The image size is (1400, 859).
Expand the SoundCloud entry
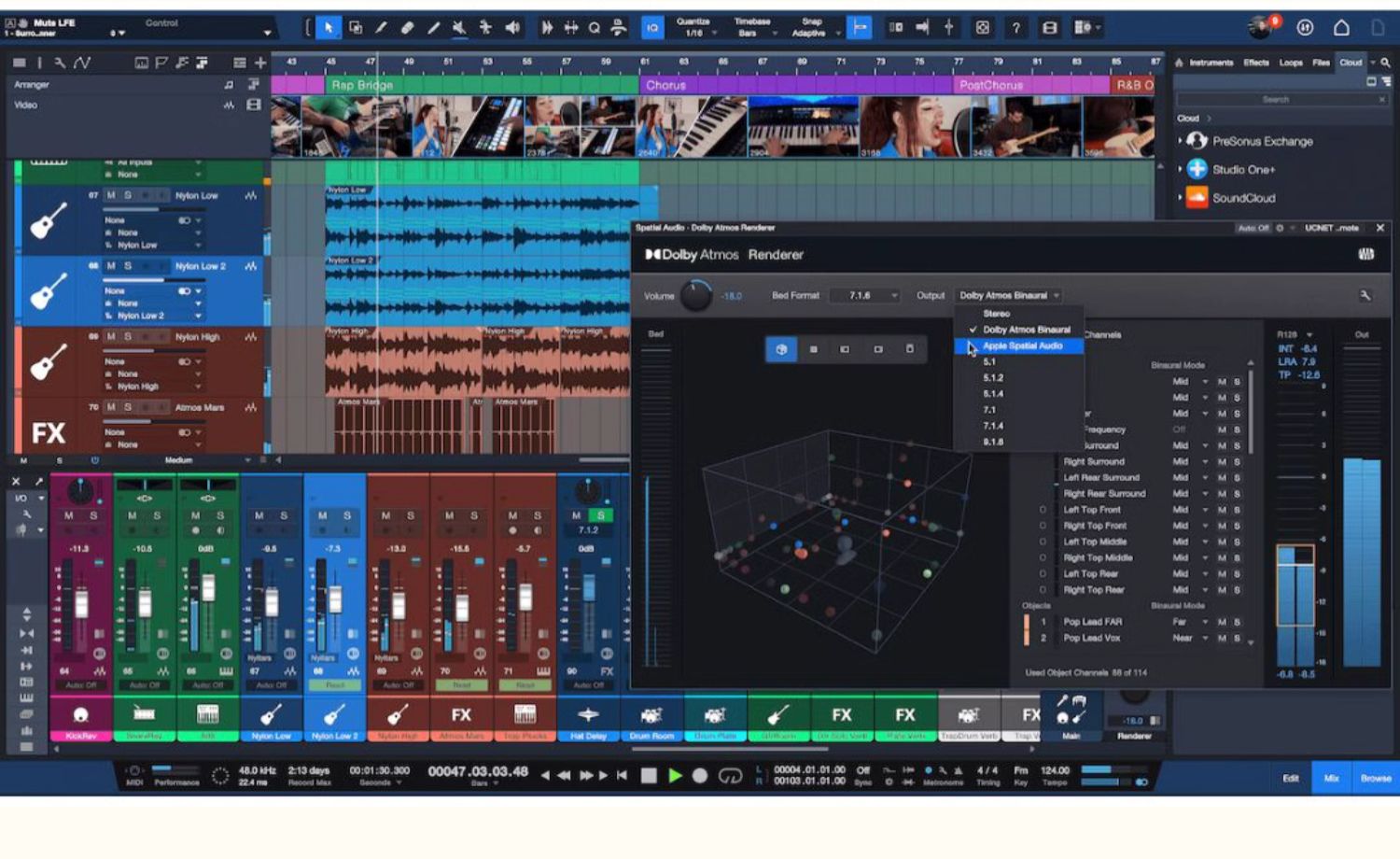coord(1180,198)
